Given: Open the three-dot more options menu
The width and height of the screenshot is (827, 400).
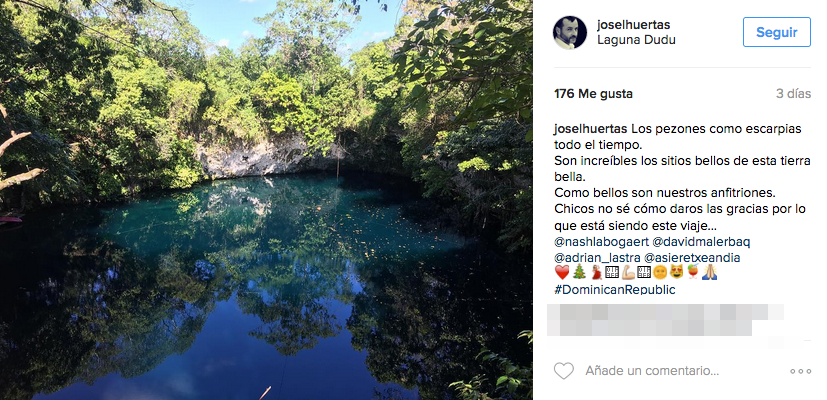Looking at the screenshot, I should [x=800, y=371].
